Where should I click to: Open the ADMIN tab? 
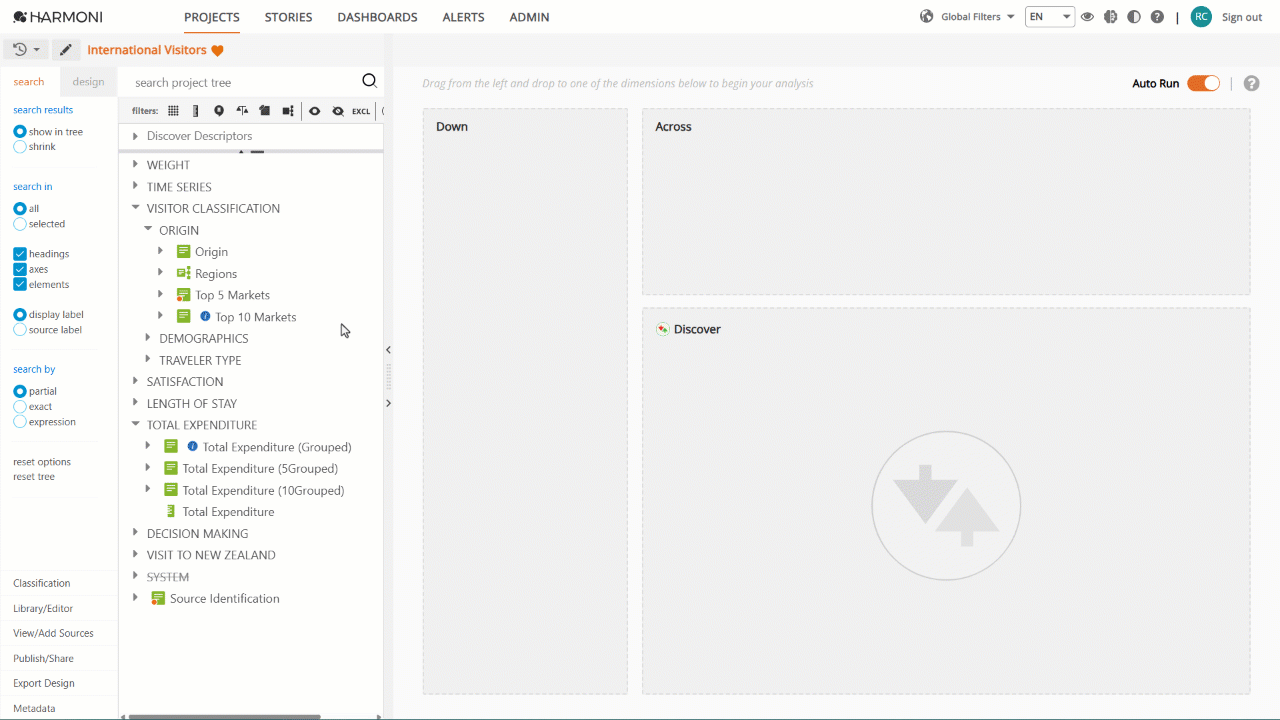pyautogui.click(x=529, y=17)
